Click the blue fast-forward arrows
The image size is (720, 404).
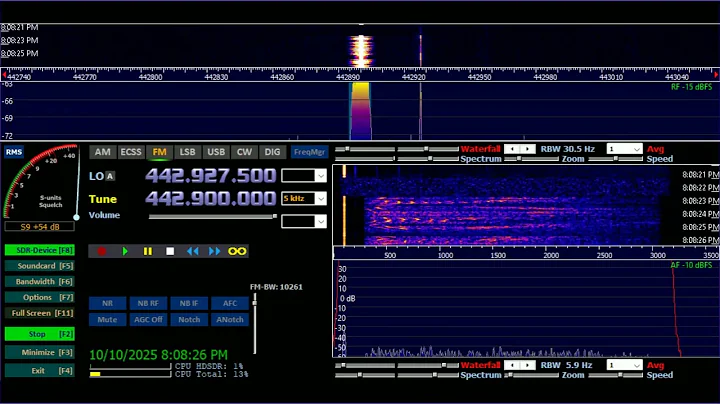214,251
